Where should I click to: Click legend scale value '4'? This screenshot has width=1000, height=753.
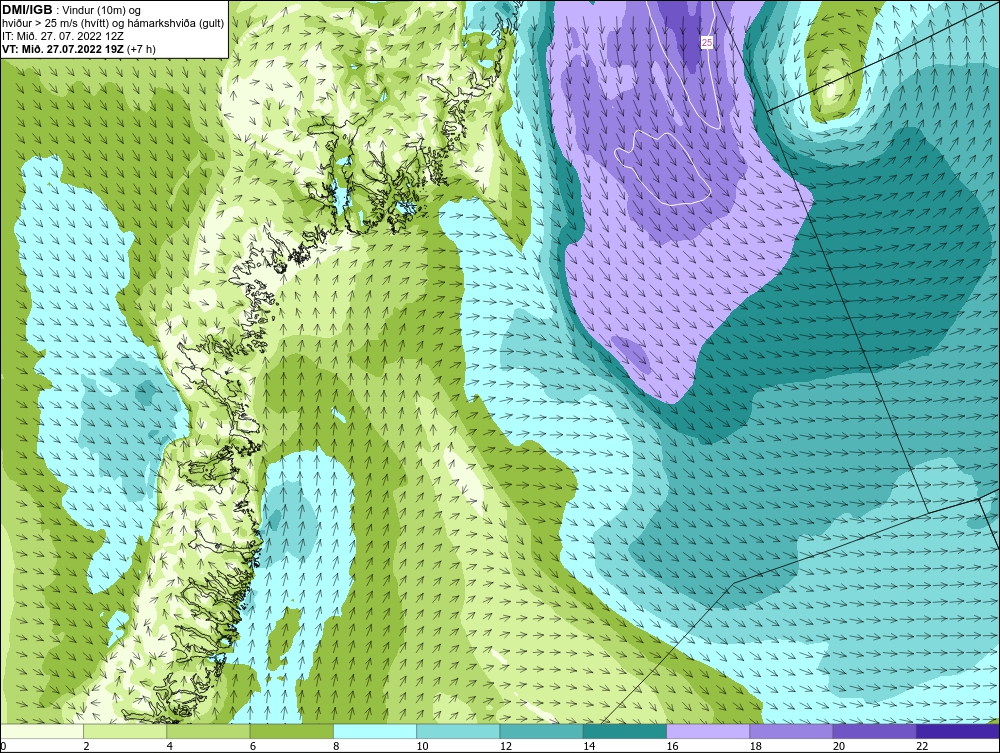click(170, 747)
